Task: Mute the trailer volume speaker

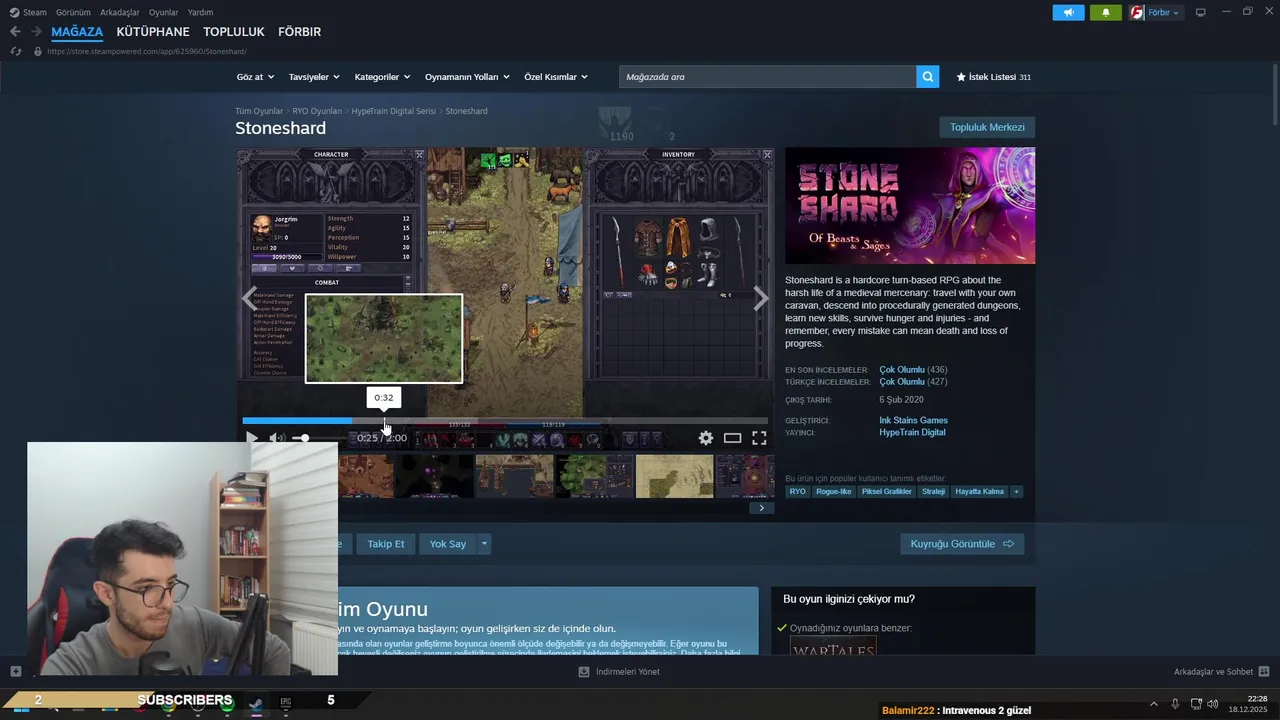Action: point(277,438)
